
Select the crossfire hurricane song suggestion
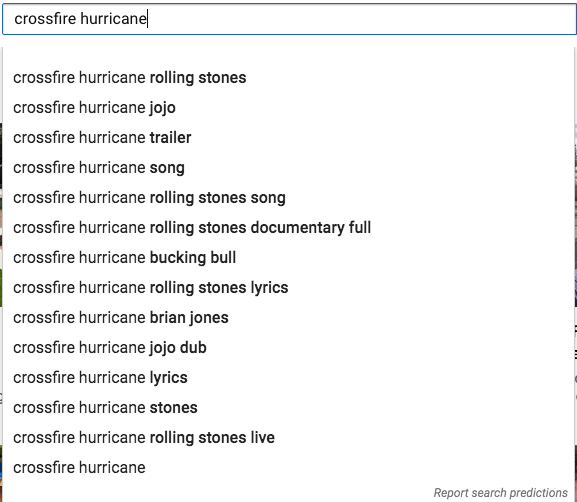(288, 168)
